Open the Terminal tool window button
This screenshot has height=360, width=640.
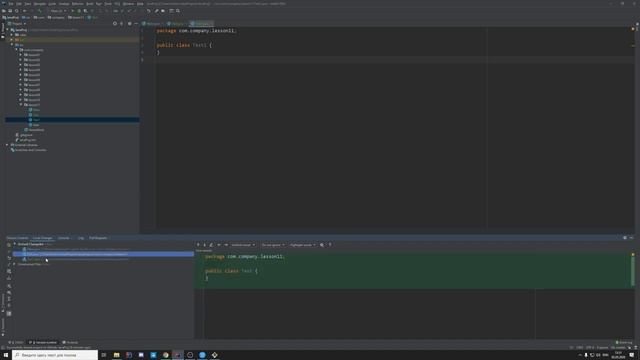pyautogui.click(x=70, y=342)
